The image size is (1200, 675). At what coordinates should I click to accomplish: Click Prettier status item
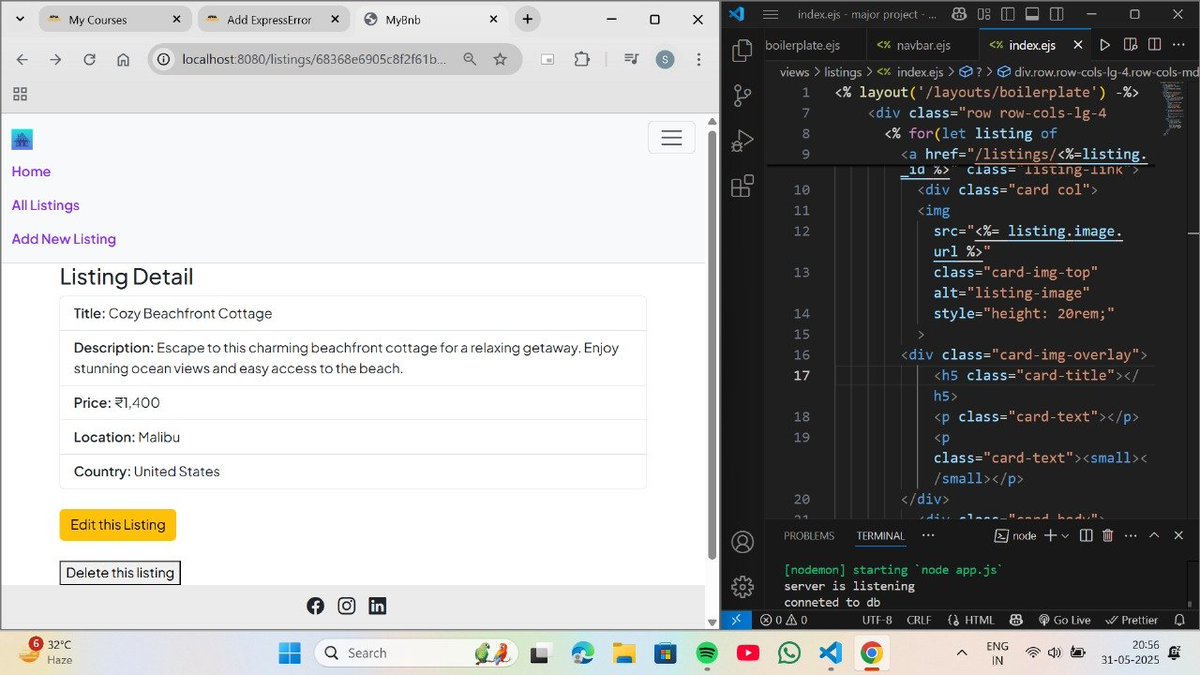click(x=1132, y=620)
